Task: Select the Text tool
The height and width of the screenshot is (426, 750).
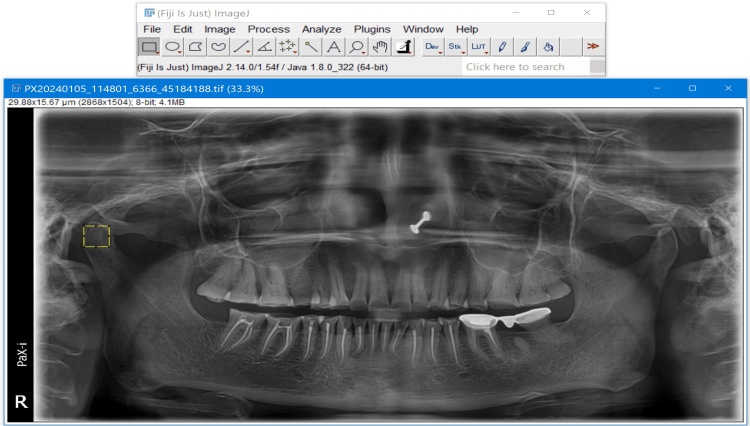Action: point(334,47)
